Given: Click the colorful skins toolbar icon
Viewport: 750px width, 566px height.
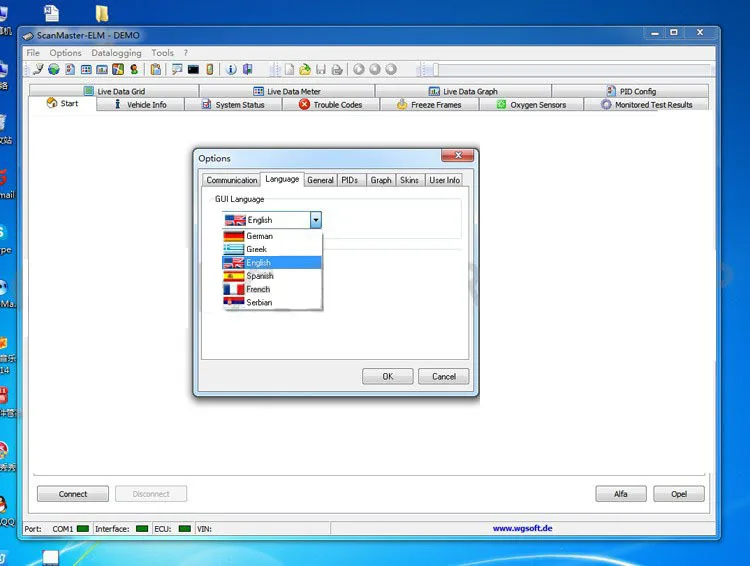Looking at the screenshot, I should 118,69.
